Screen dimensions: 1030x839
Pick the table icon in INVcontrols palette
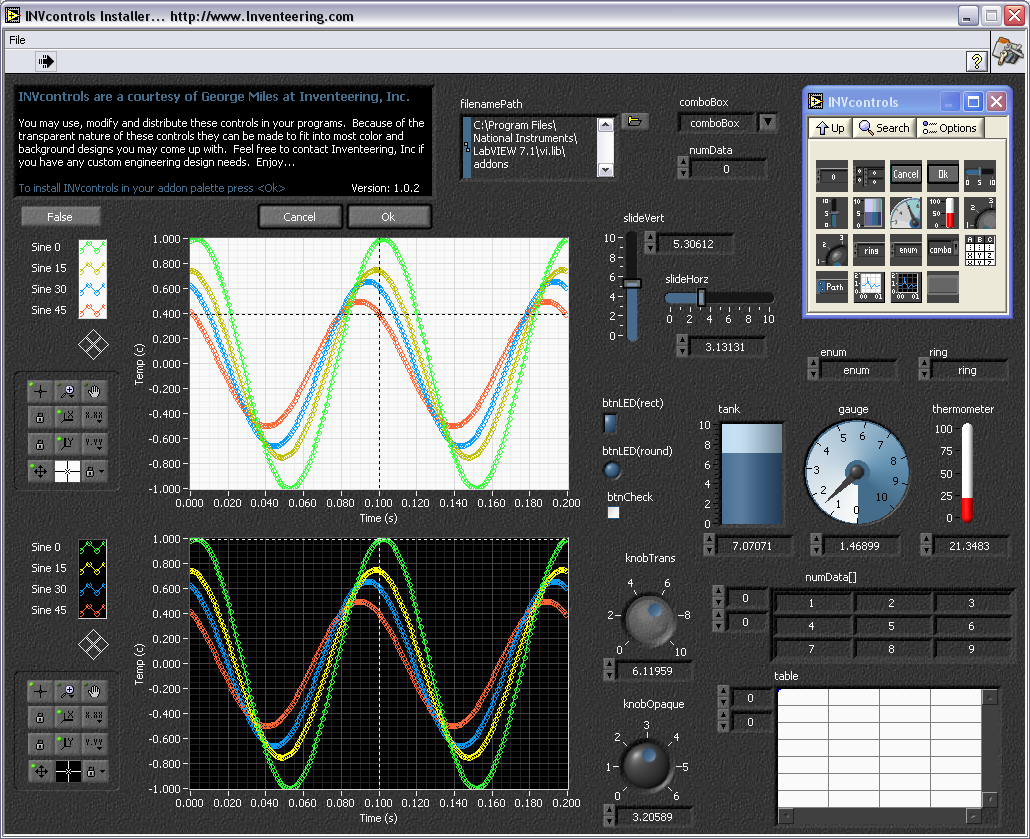[979, 250]
